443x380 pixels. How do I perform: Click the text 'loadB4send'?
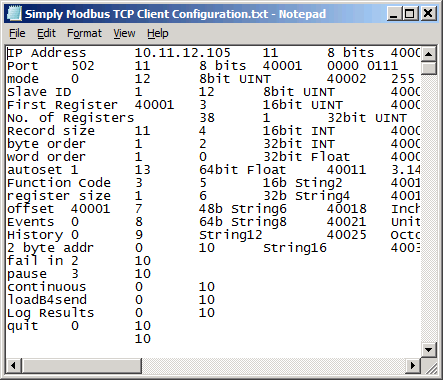click(47, 300)
